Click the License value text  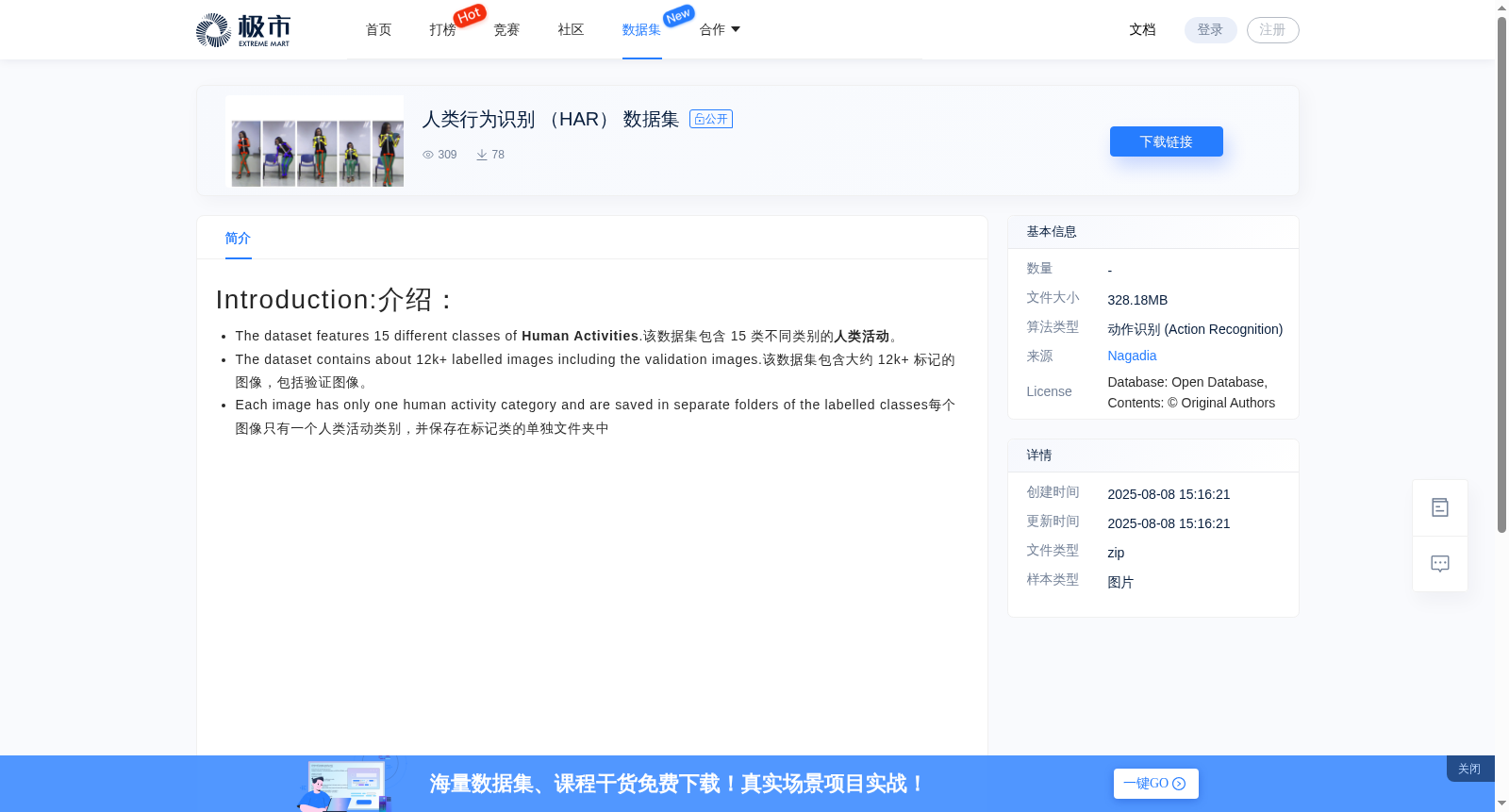click(1191, 392)
